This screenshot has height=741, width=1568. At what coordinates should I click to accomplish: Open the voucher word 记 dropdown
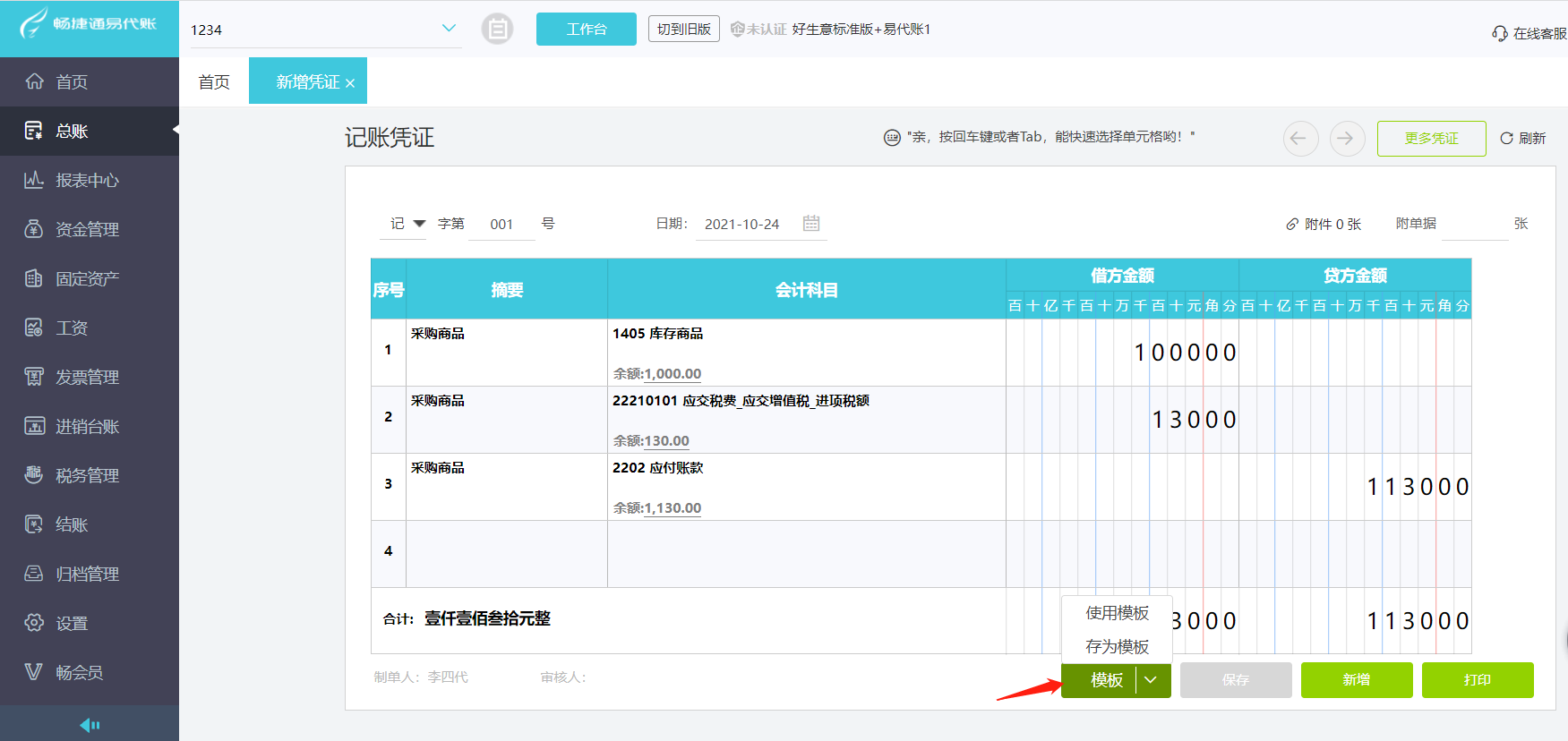(x=418, y=224)
